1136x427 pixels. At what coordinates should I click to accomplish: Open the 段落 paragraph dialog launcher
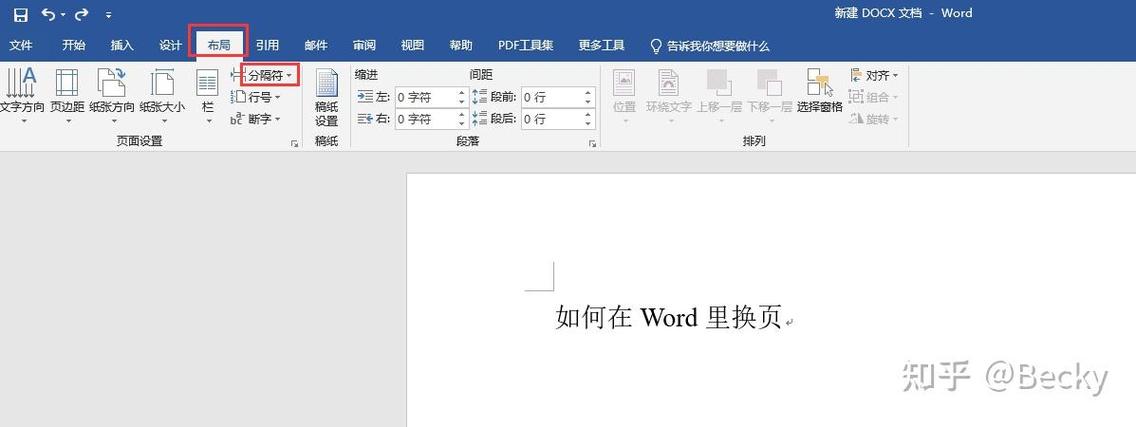(x=592, y=144)
